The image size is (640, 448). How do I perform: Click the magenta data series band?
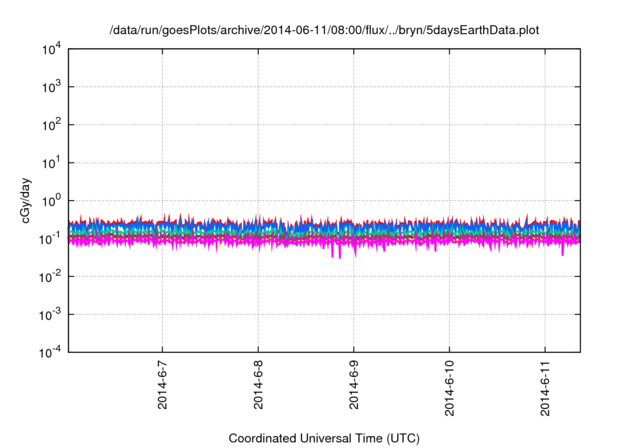[300, 242]
